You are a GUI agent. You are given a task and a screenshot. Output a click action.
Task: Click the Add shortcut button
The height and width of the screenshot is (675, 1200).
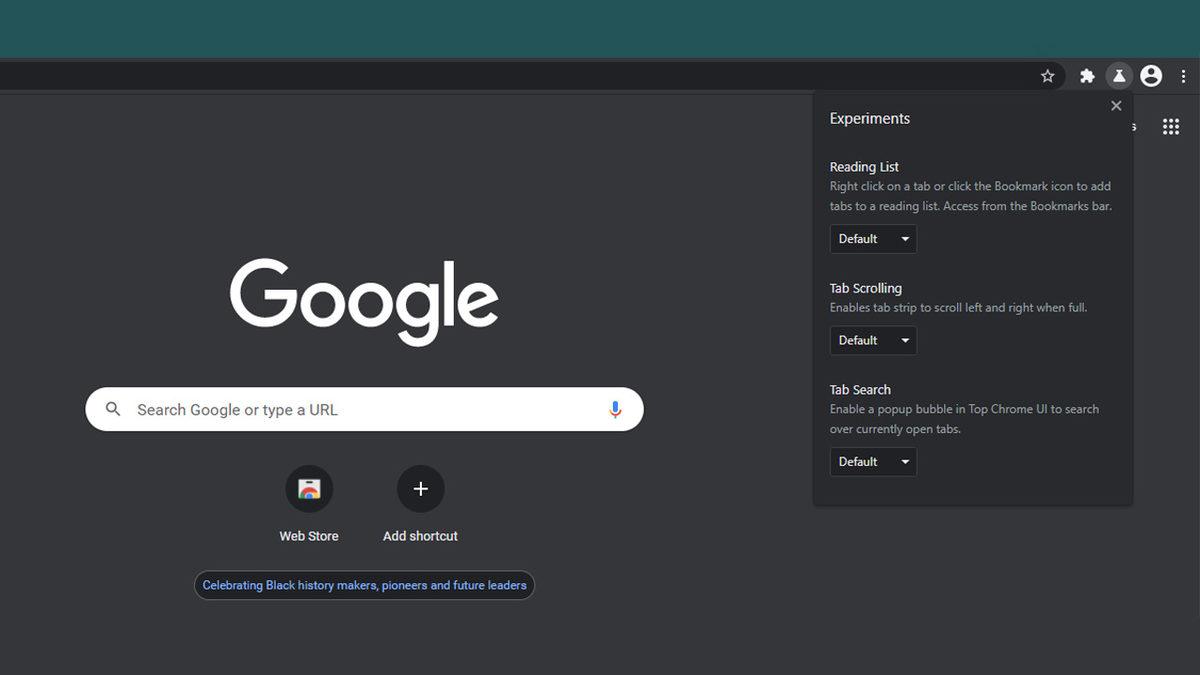click(420, 488)
